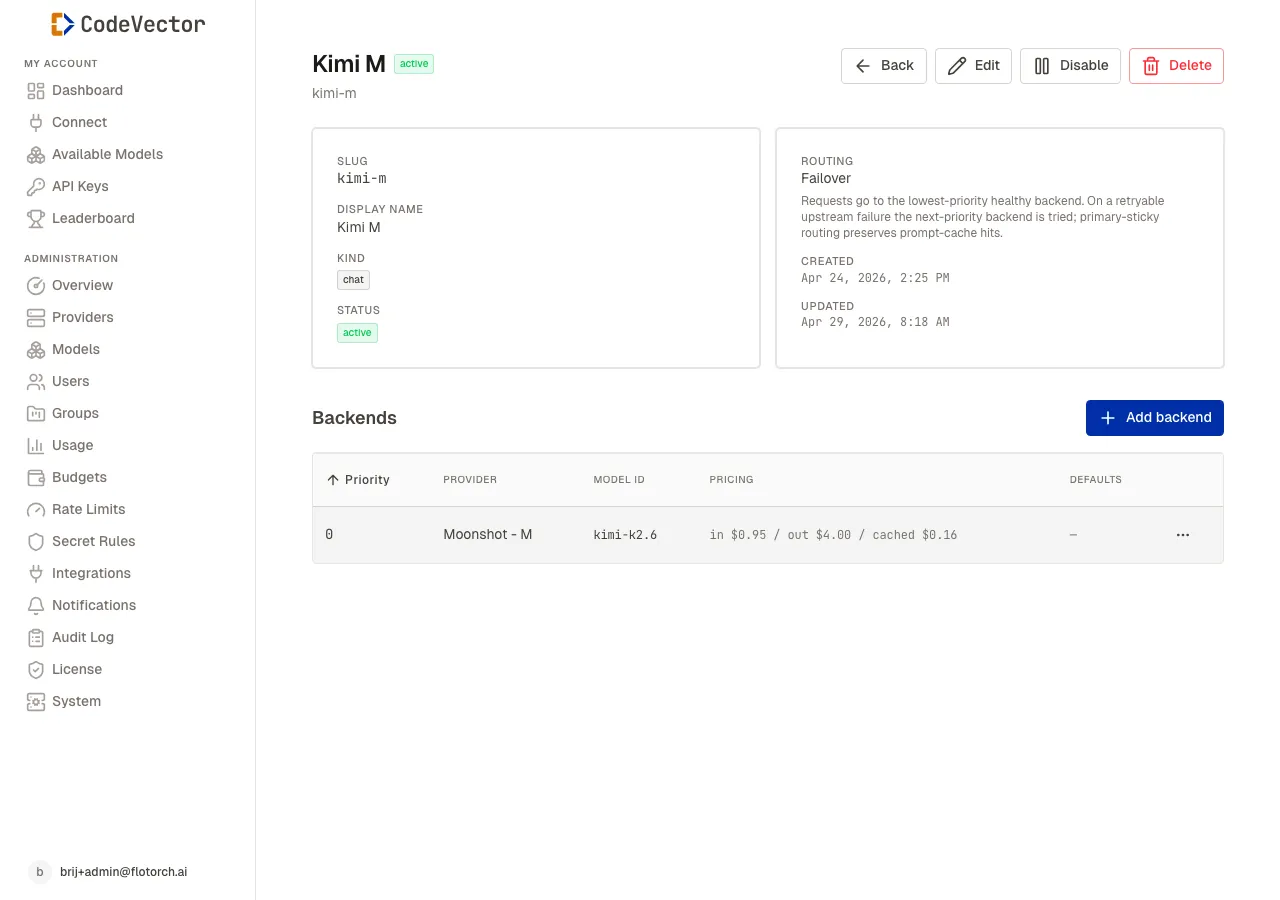This screenshot has height=900, width=1280.
Task: Click the Back button
Action: click(884, 66)
